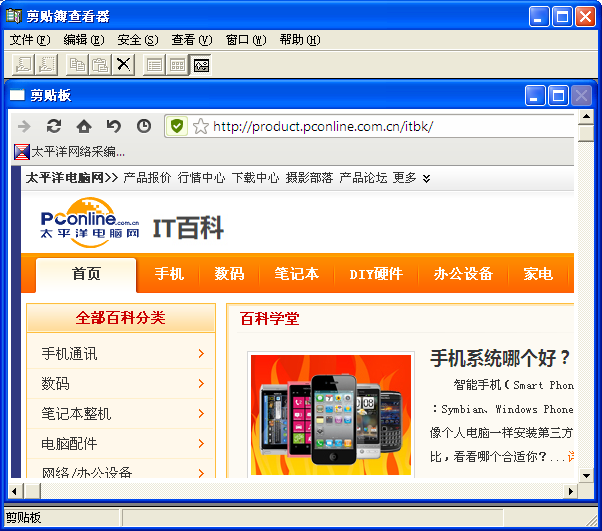Click the 太平洋网络采编 bookmark favicon
Viewport: 602px width, 531px height.
point(22,152)
